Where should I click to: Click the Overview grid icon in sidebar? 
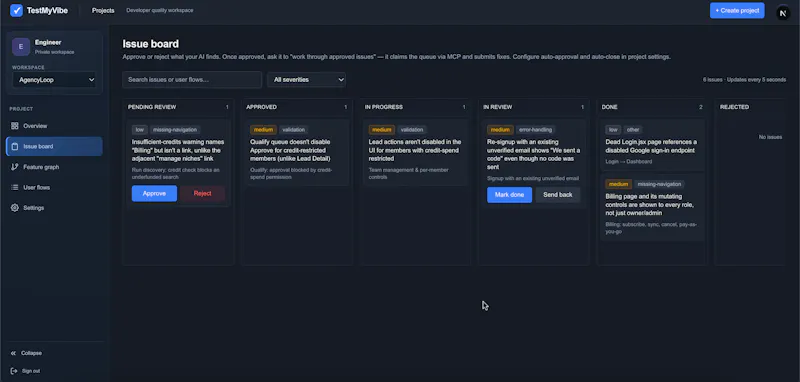pos(15,126)
